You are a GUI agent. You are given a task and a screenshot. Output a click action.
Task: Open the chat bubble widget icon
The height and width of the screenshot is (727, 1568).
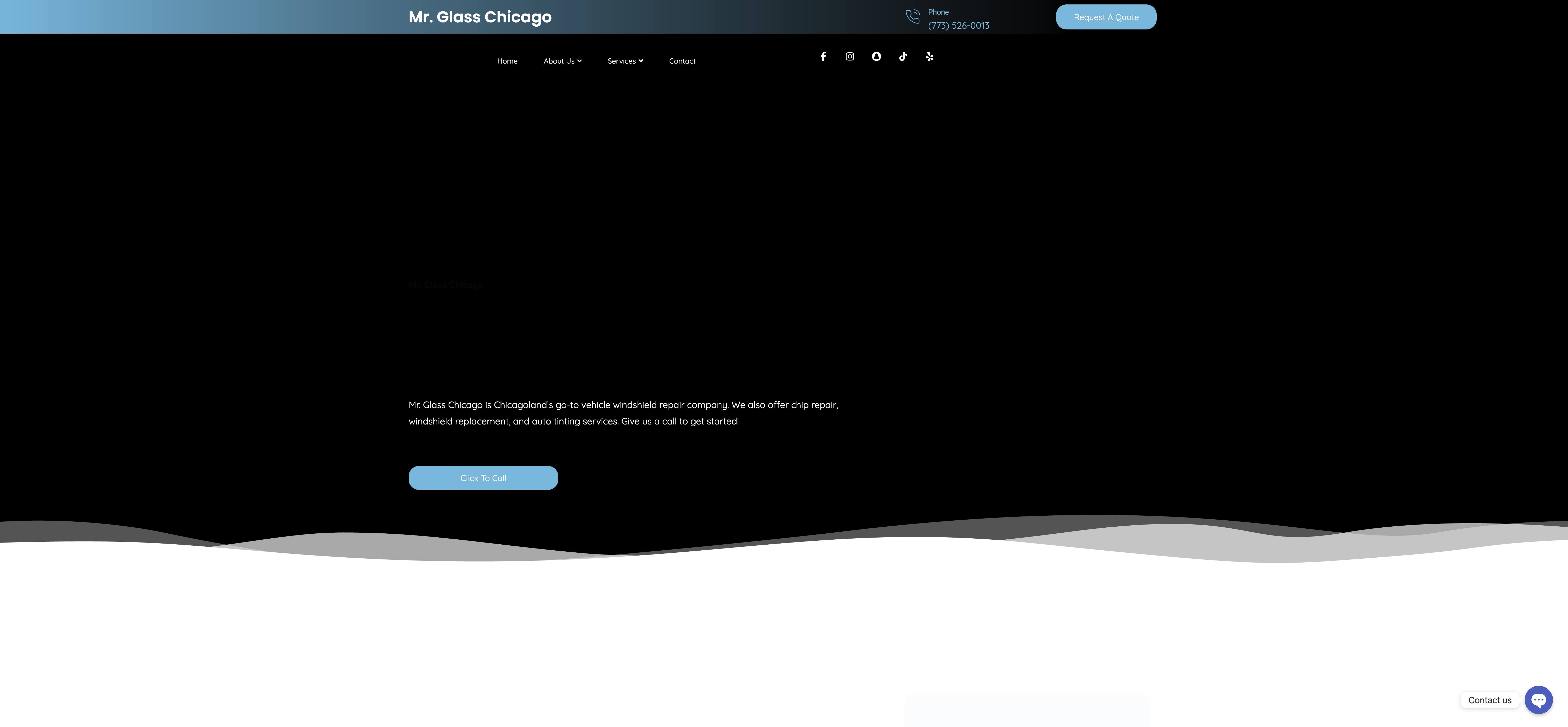point(1538,700)
